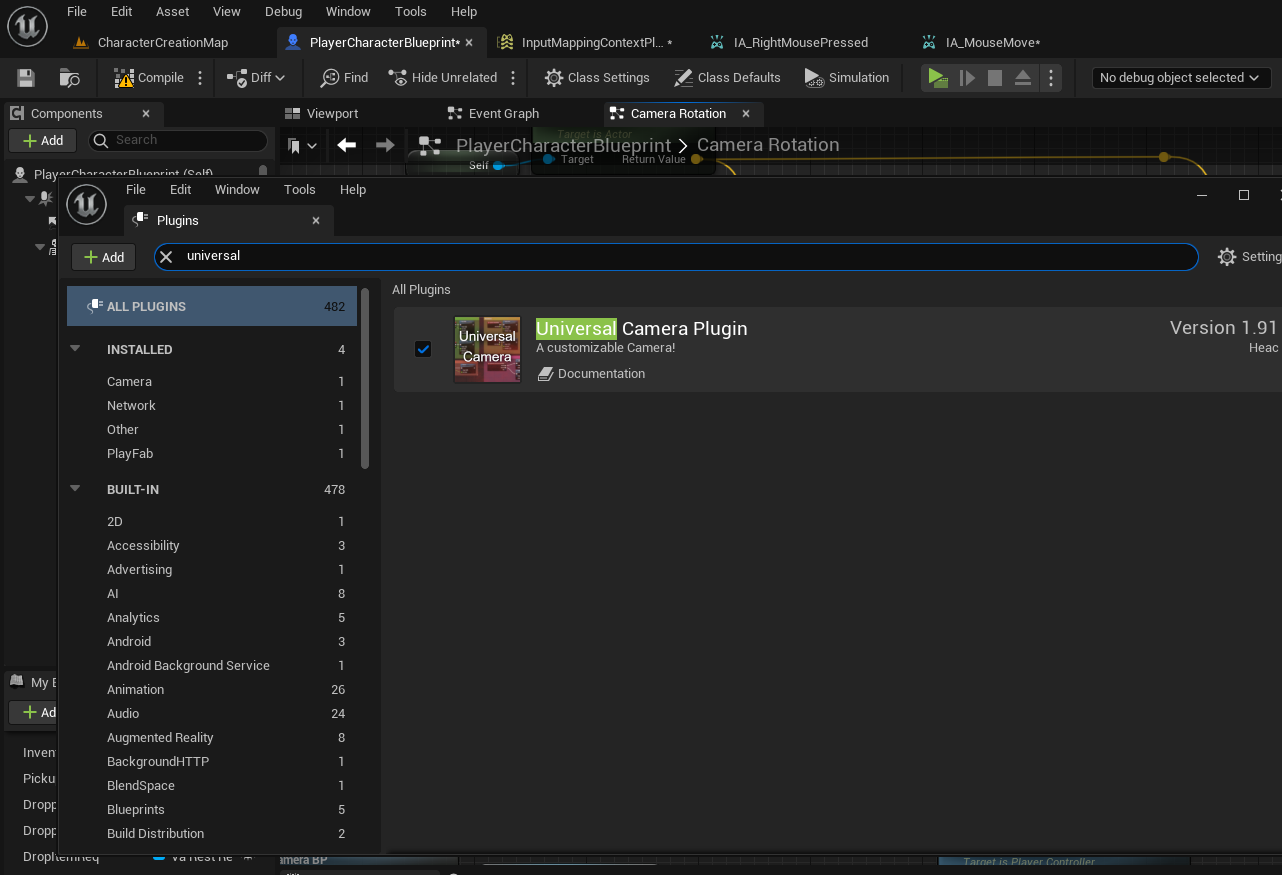Click the Universal Camera plugin thumbnail
Image resolution: width=1282 pixels, height=875 pixels.
tap(487, 349)
